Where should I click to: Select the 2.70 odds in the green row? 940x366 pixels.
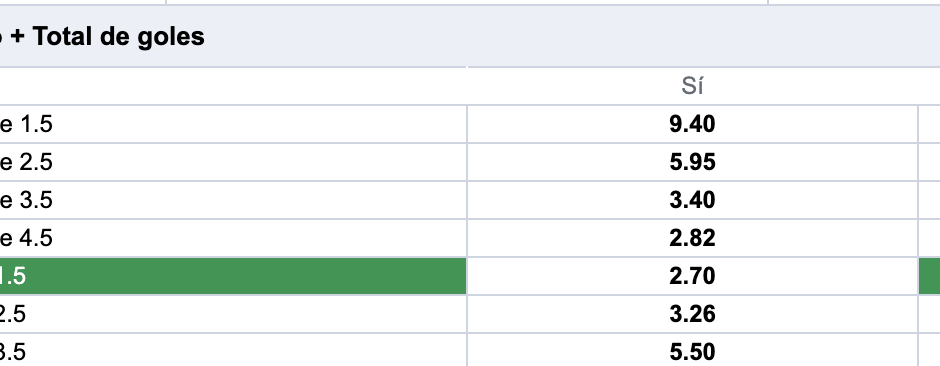coord(692,276)
